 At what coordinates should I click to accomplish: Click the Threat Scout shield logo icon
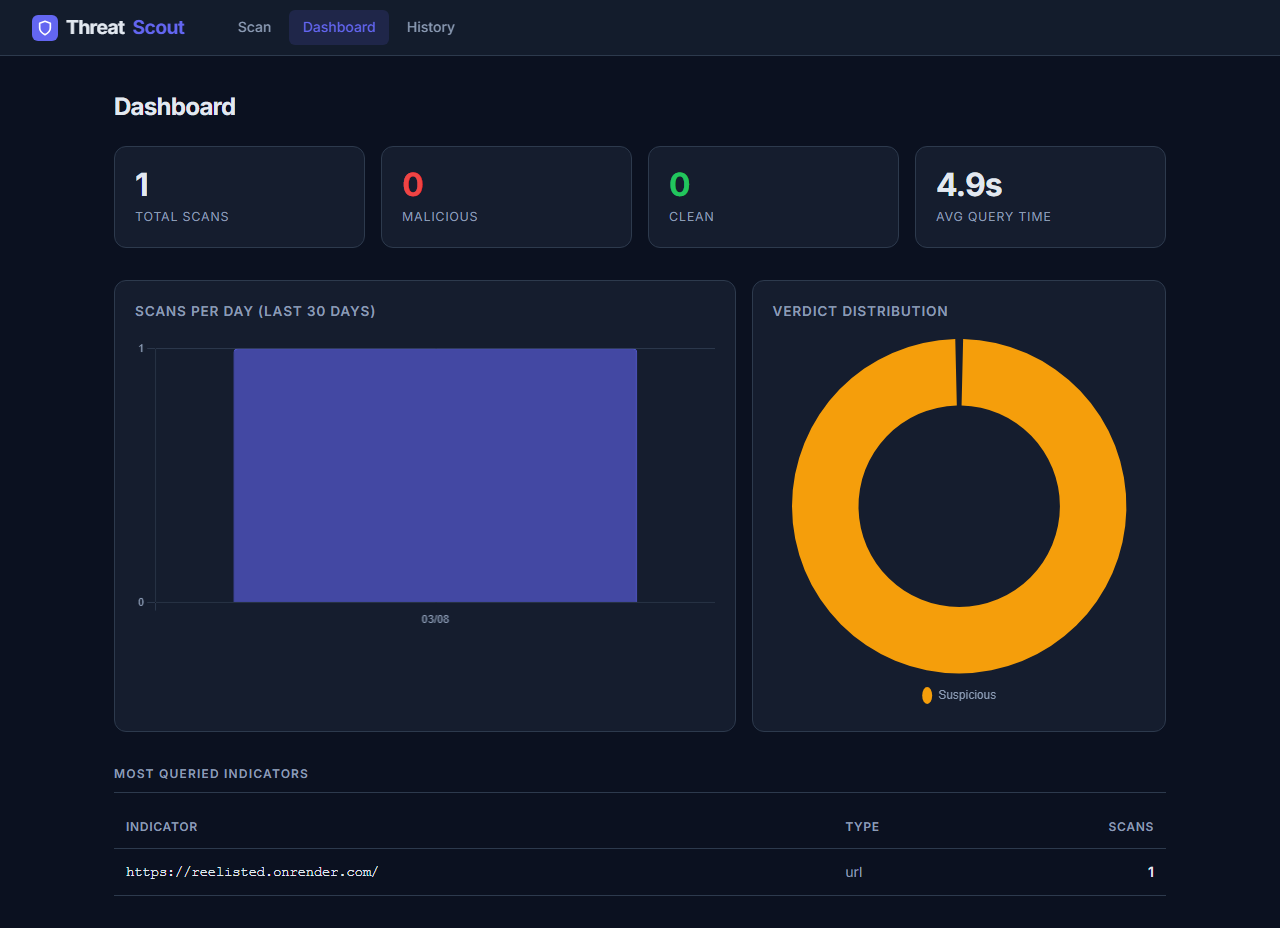pyautogui.click(x=44, y=27)
